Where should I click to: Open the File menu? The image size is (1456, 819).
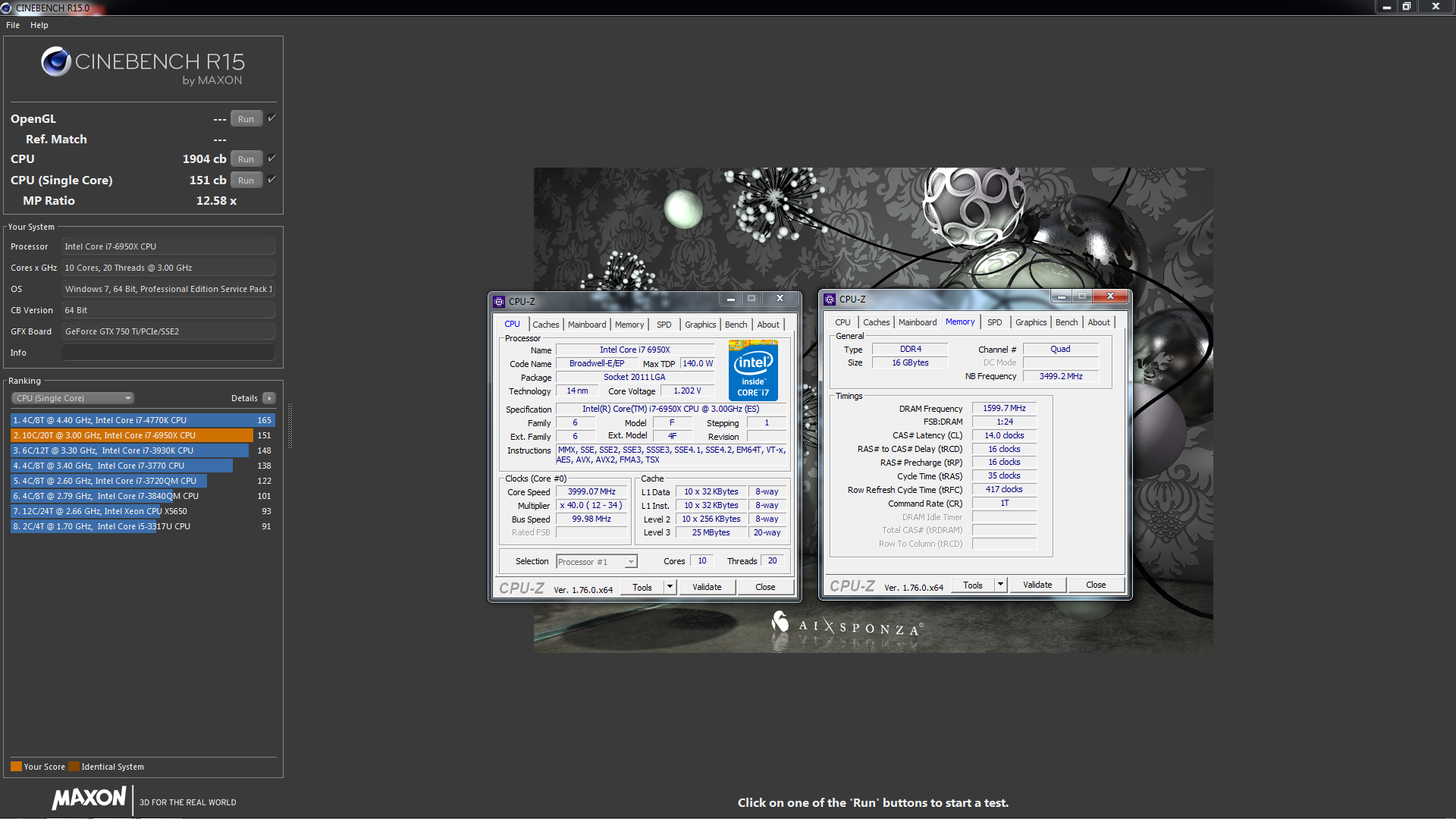12,25
